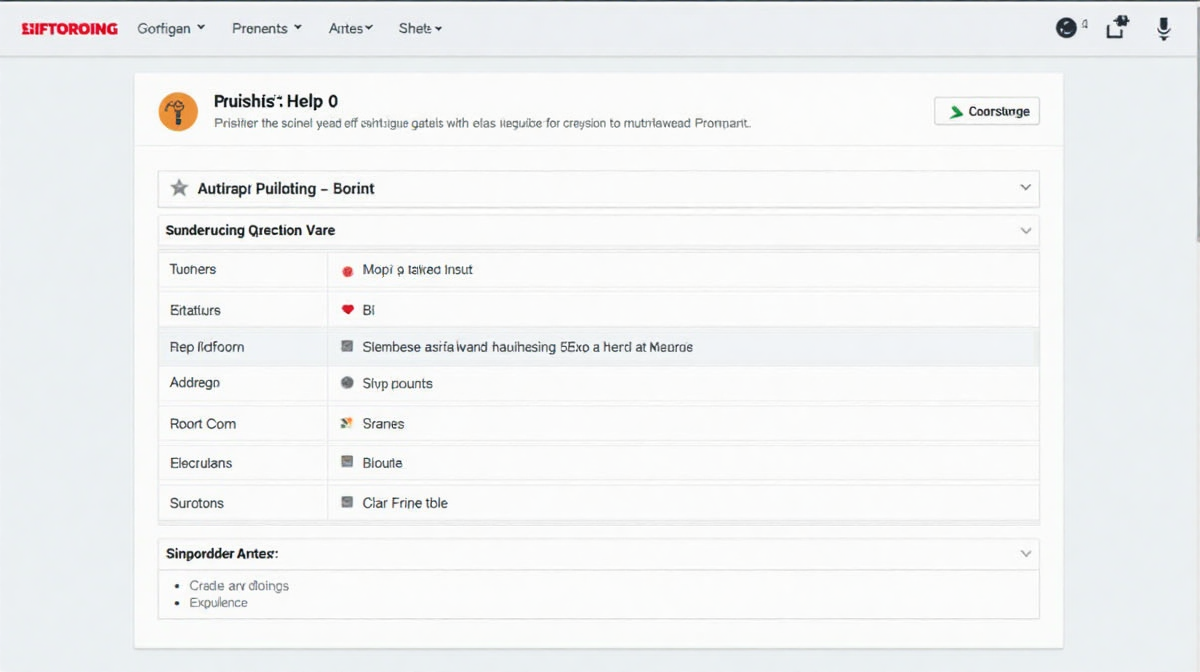
Task: Open the Prenents menu
Action: pos(266,28)
